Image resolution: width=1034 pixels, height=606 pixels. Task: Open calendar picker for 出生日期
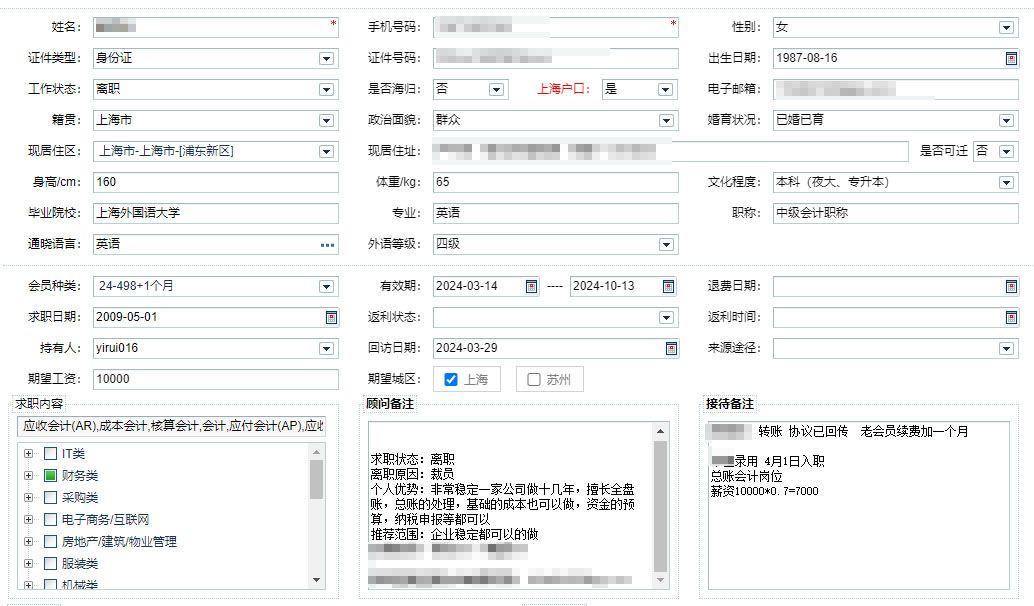point(1011,59)
